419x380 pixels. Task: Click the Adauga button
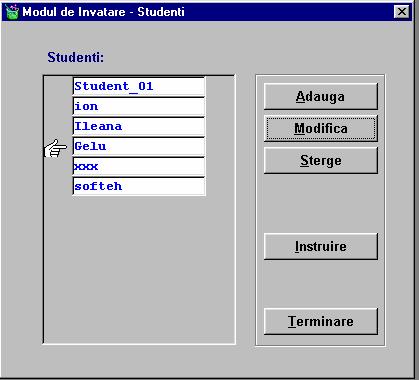point(321,96)
